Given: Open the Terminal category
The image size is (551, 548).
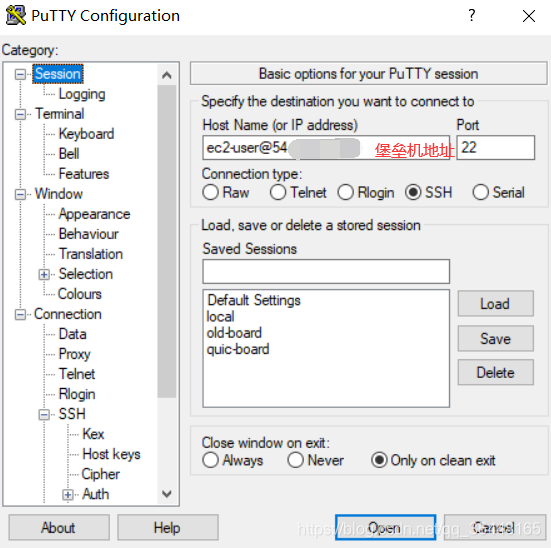Looking at the screenshot, I should click(59, 114).
